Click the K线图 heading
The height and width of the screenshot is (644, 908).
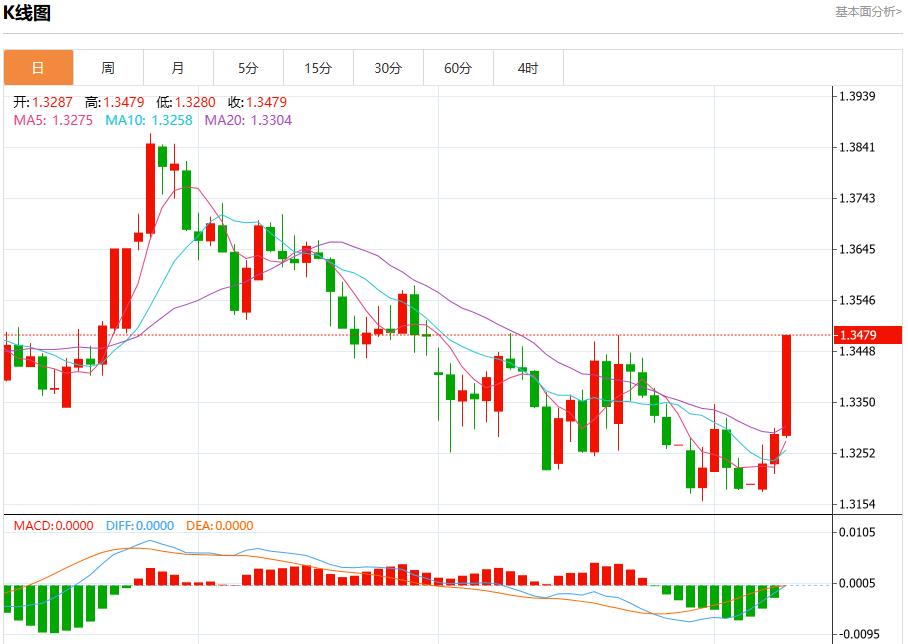tap(27, 13)
